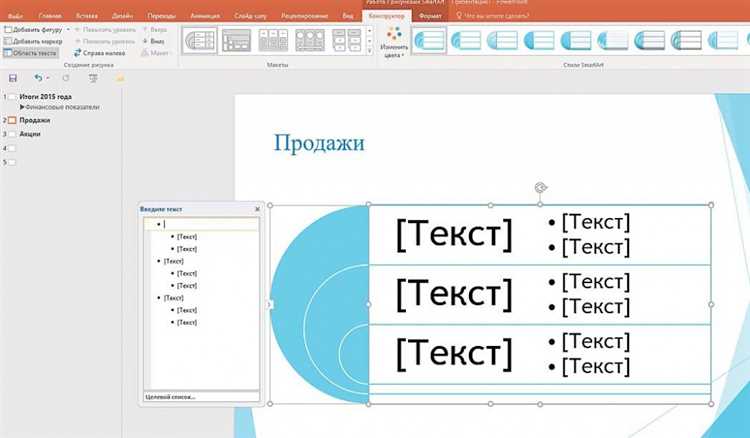Select the Конструктор SmartArt tab
Viewport: 750px width, 438px height.
[x=386, y=16]
